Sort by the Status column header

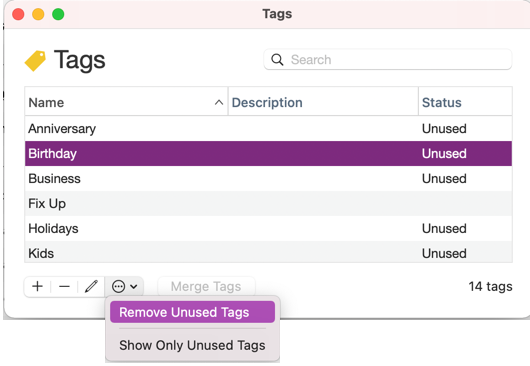pos(465,102)
